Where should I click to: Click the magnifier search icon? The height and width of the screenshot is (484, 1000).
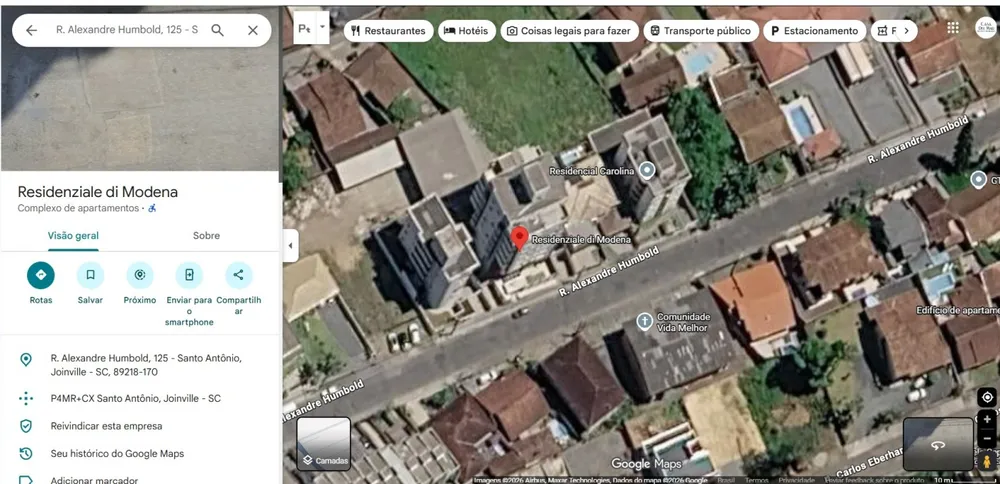click(217, 31)
